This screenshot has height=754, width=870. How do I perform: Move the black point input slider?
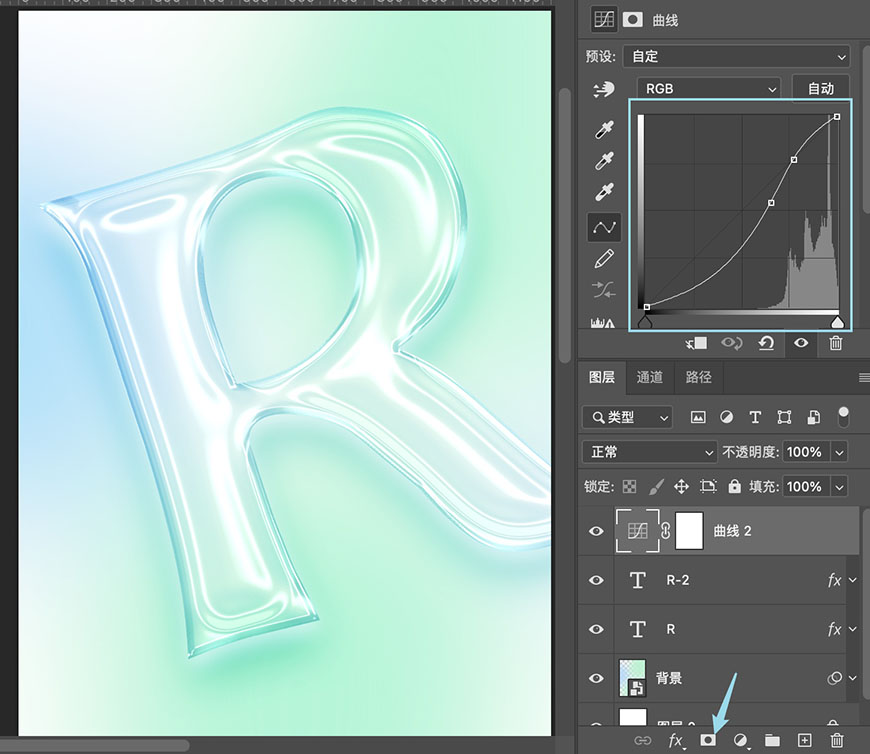coord(645,322)
